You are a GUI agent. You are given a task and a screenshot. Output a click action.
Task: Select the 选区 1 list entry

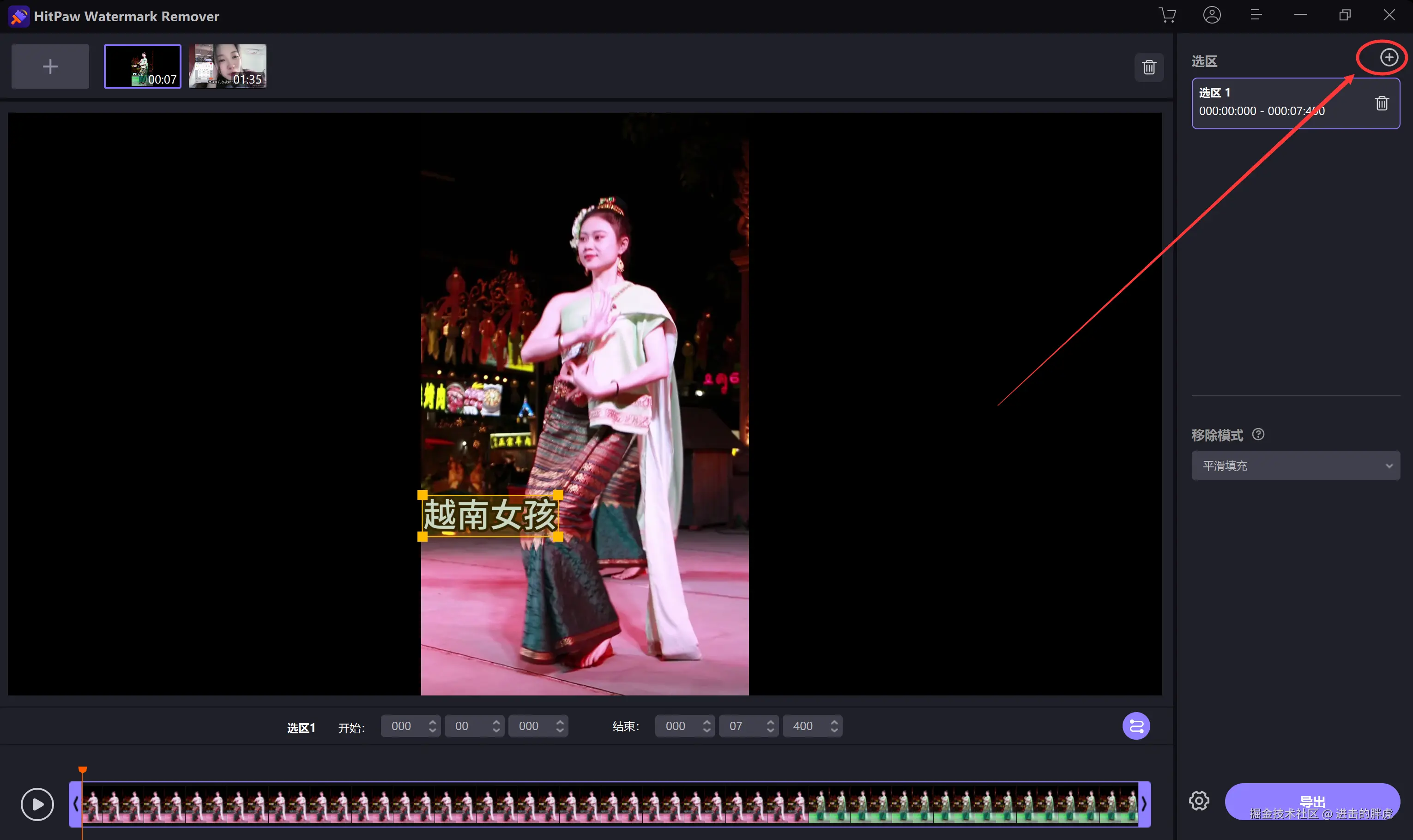pyautogui.click(x=1273, y=103)
